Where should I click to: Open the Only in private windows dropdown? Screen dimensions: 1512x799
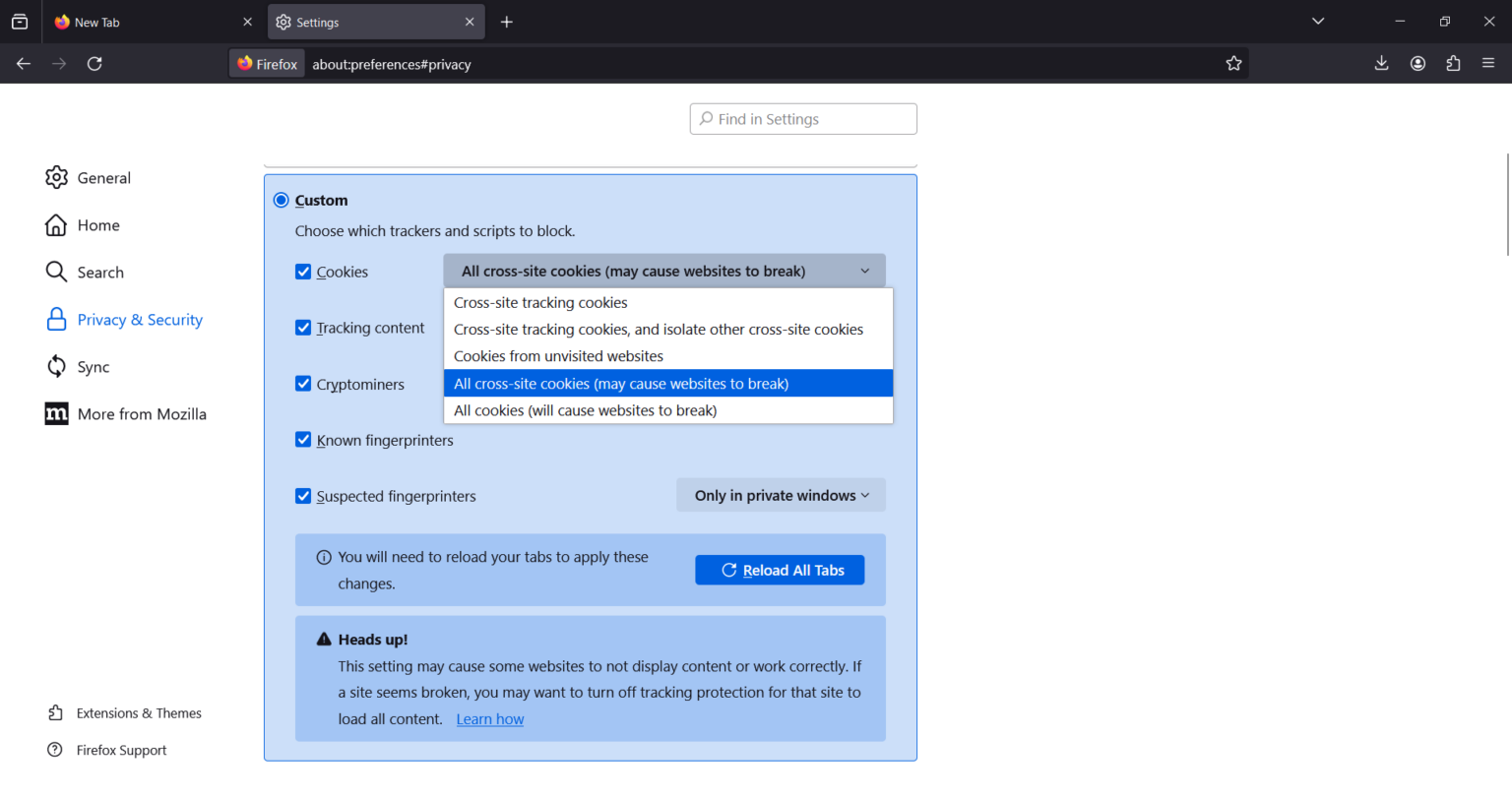(780, 495)
